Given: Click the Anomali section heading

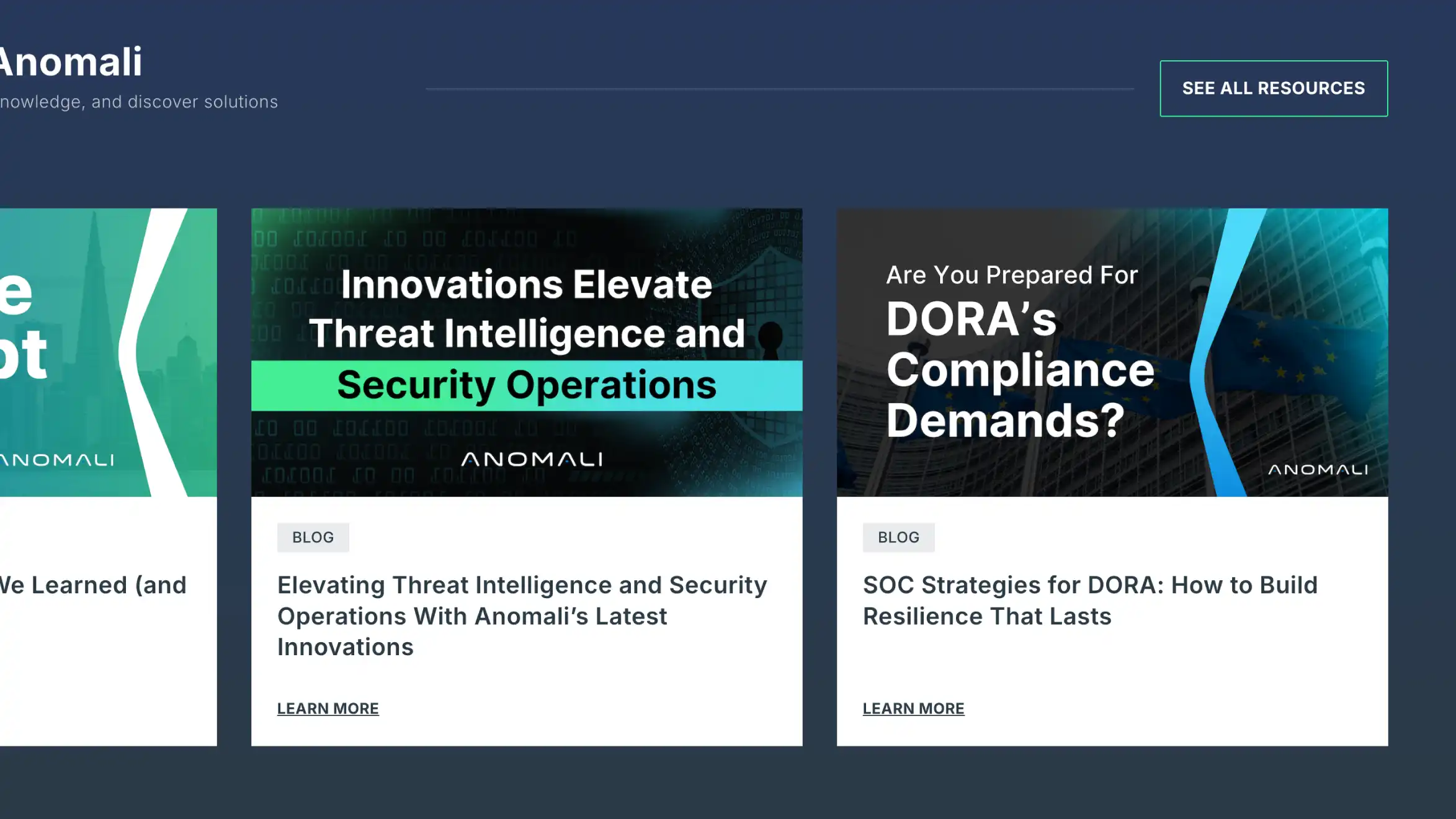Looking at the screenshot, I should coord(71,62).
